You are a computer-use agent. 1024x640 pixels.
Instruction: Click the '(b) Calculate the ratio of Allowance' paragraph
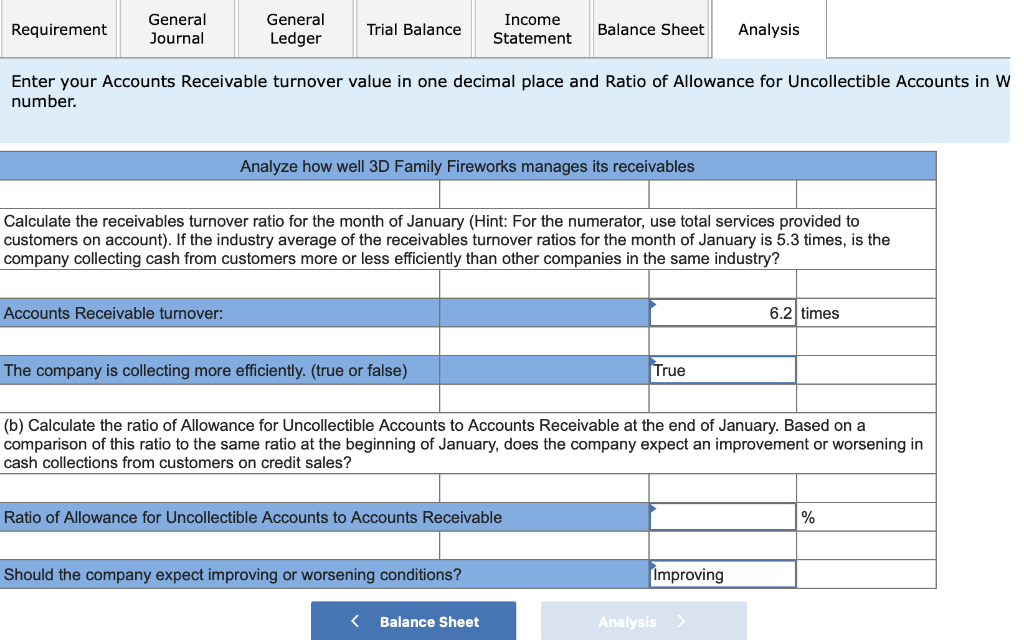[x=464, y=444]
